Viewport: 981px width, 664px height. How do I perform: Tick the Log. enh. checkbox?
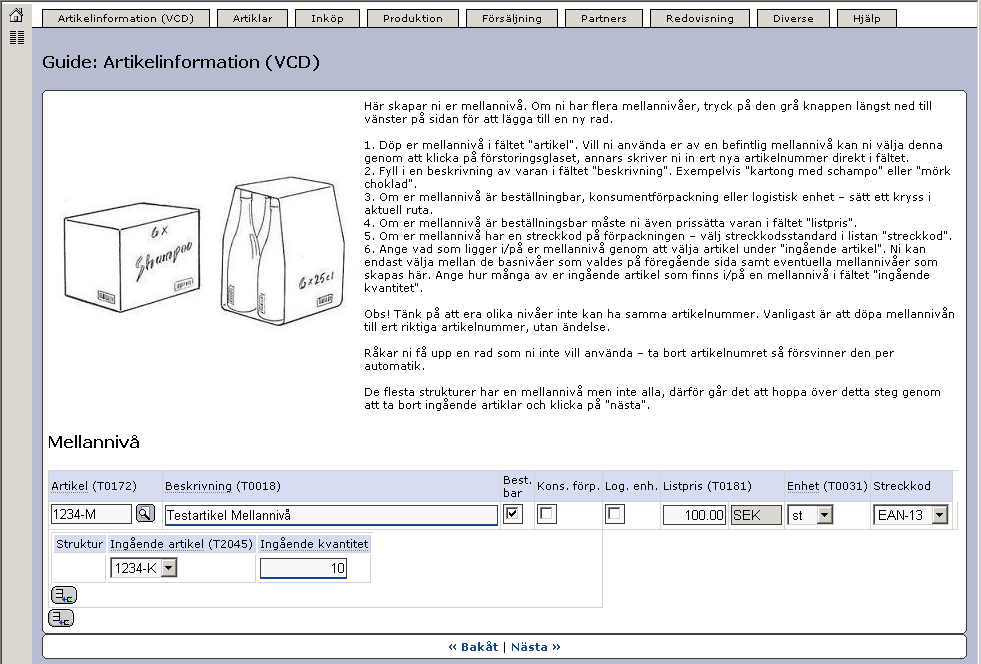coord(614,514)
